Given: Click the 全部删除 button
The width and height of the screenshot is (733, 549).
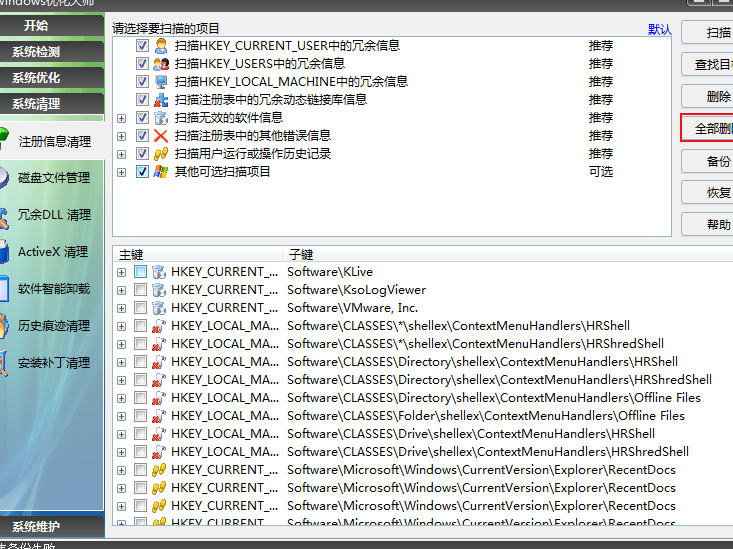Looking at the screenshot, I should (707, 128).
